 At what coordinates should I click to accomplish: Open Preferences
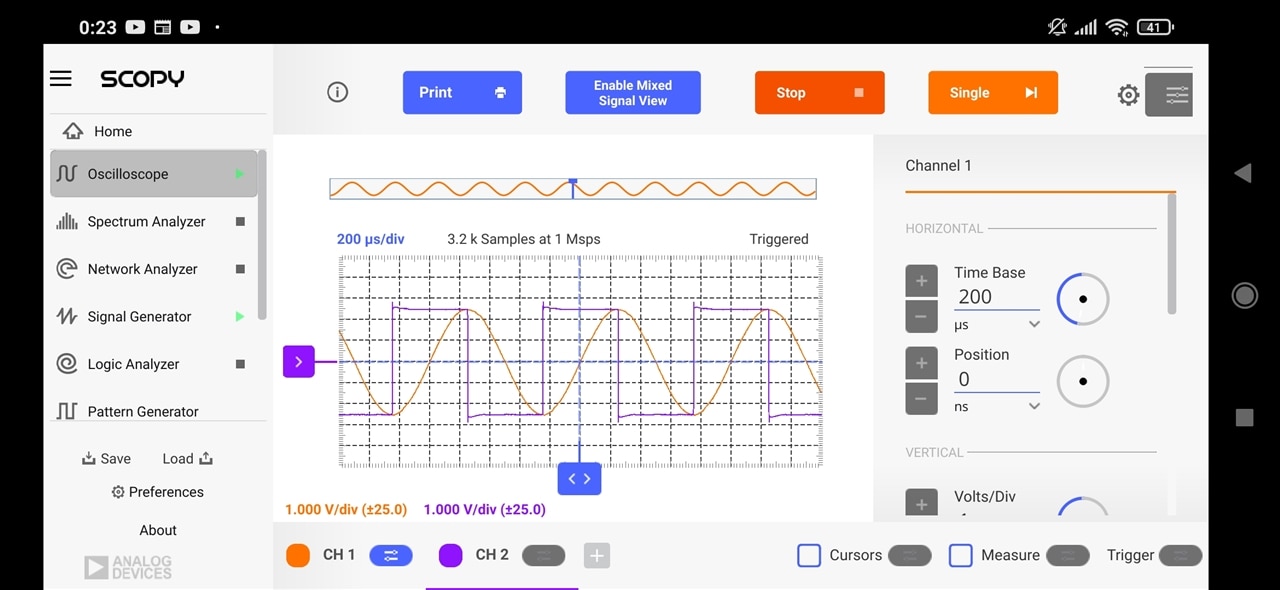[x=157, y=492]
